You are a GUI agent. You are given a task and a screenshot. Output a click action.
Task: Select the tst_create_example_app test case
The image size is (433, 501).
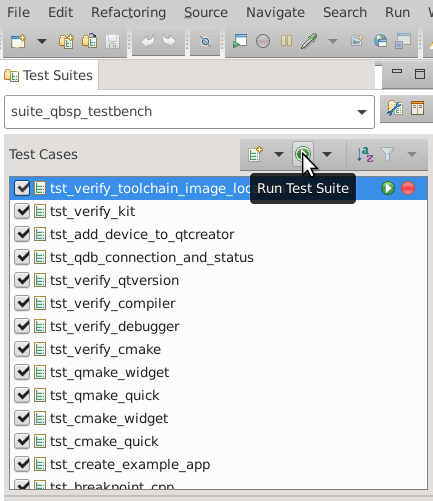tap(218, 464)
